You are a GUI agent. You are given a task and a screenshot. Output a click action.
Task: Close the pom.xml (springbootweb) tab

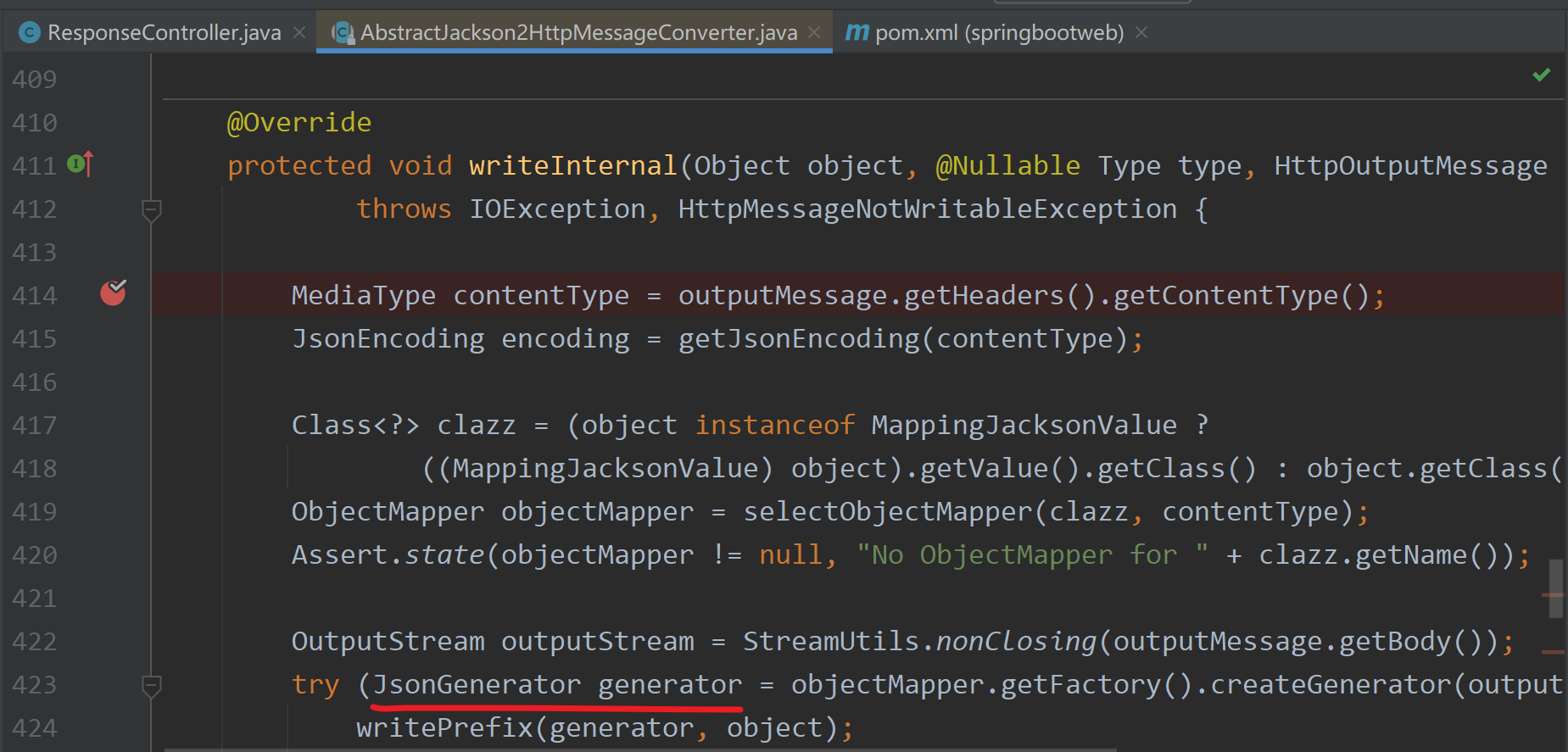(x=1141, y=33)
